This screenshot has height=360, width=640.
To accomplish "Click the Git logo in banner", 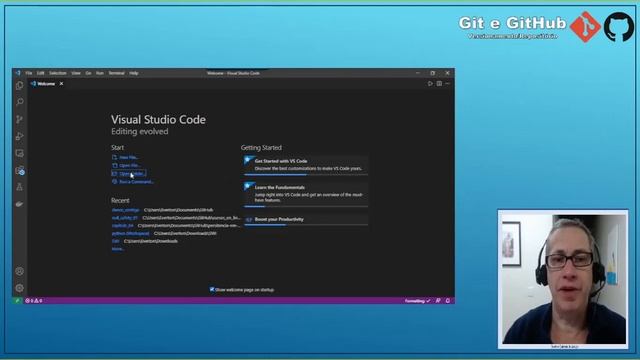I will pos(585,27).
